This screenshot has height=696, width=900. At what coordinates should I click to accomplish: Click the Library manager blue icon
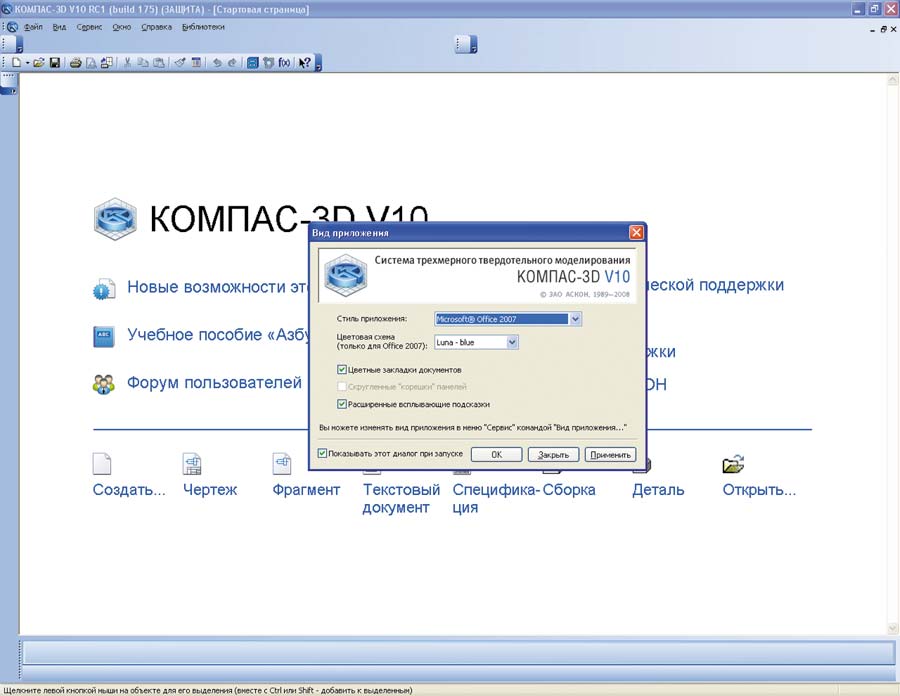tap(253, 63)
